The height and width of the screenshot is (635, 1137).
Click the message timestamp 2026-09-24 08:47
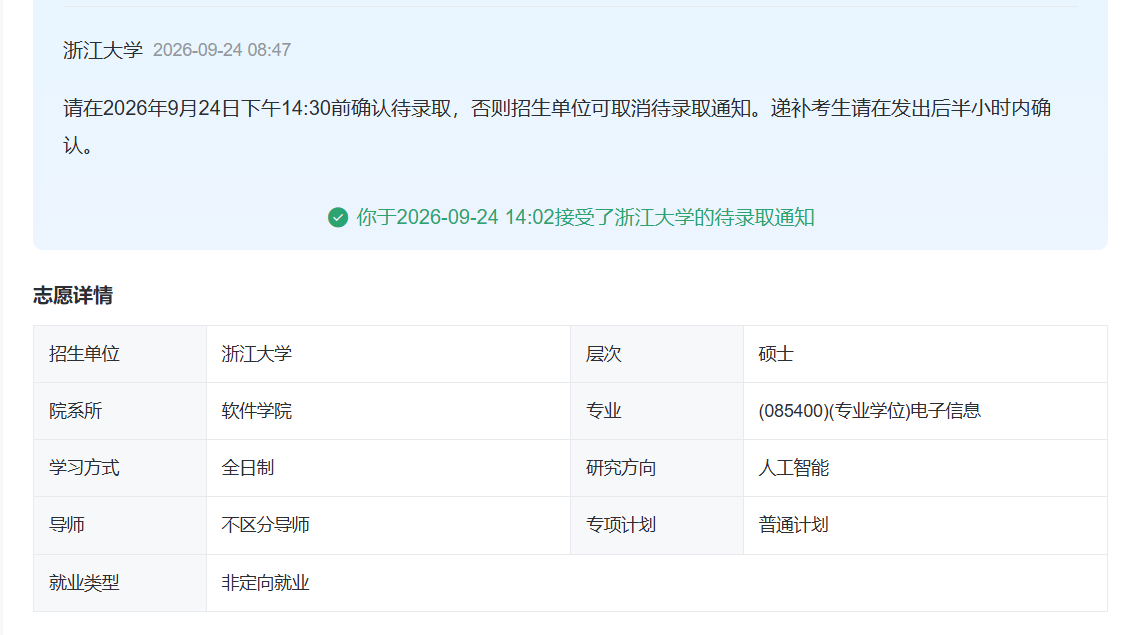[x=222, y=50]
